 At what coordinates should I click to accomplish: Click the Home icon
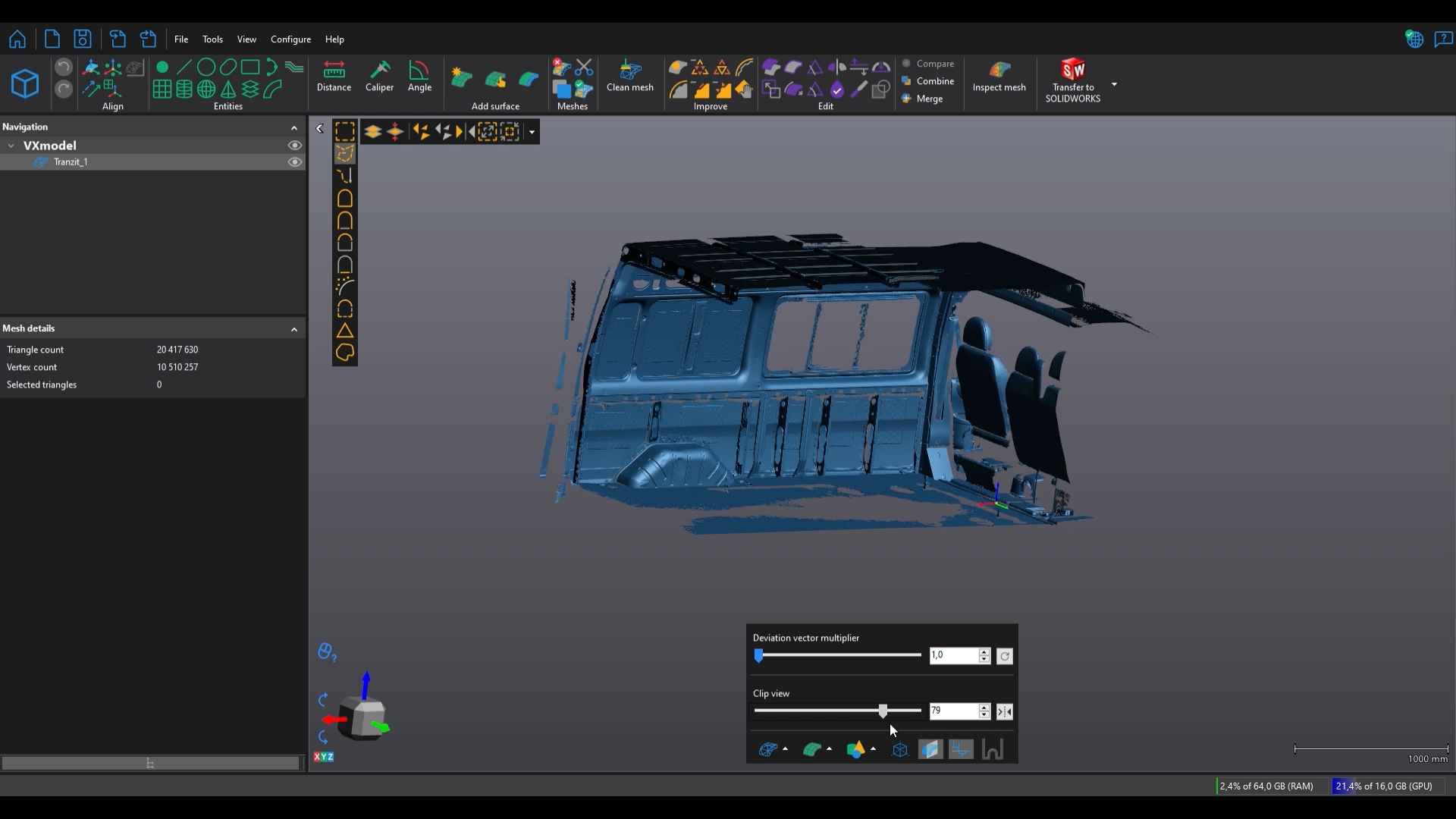[x=17, y=39]
